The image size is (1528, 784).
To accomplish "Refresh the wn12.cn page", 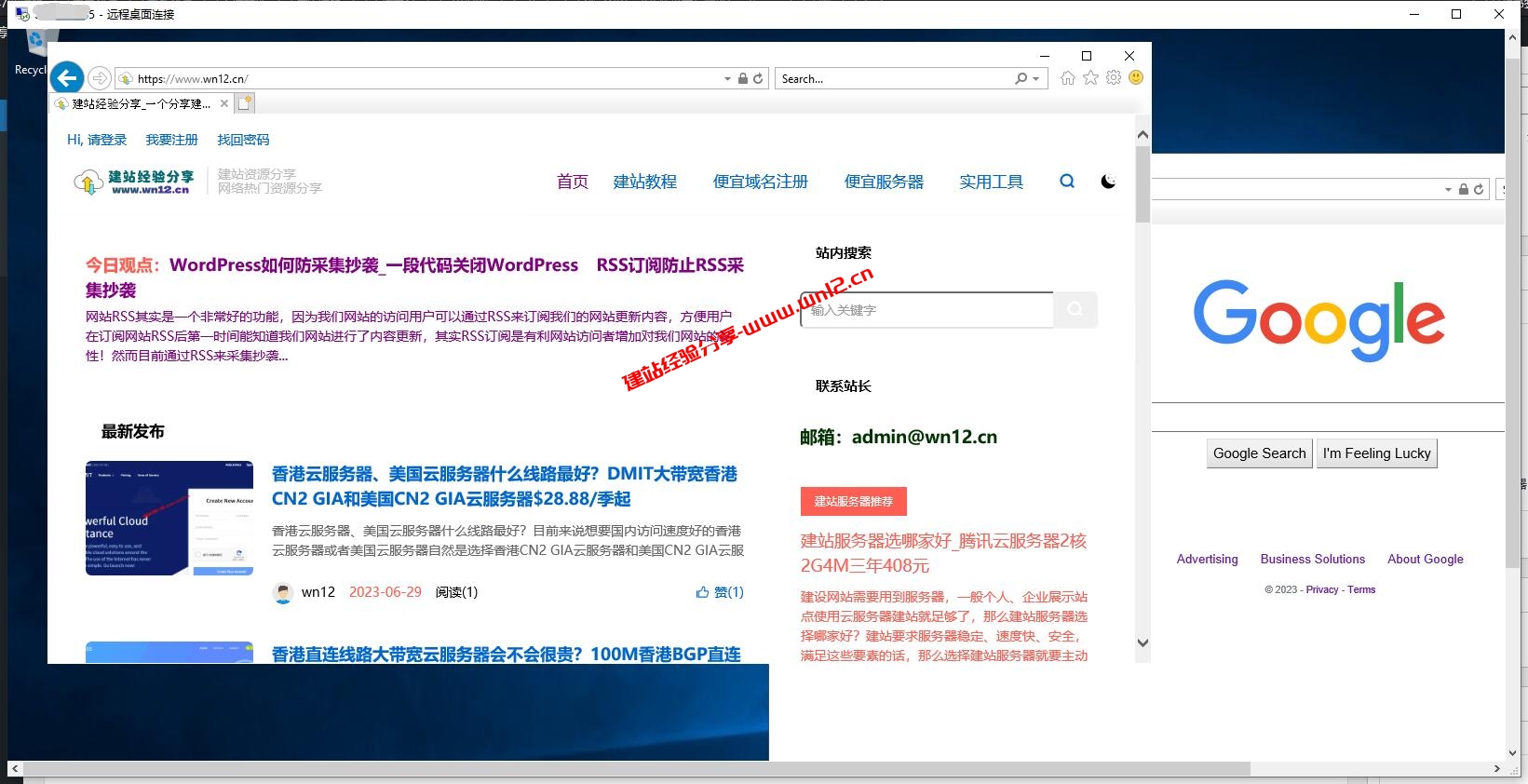I will point(758,79).
